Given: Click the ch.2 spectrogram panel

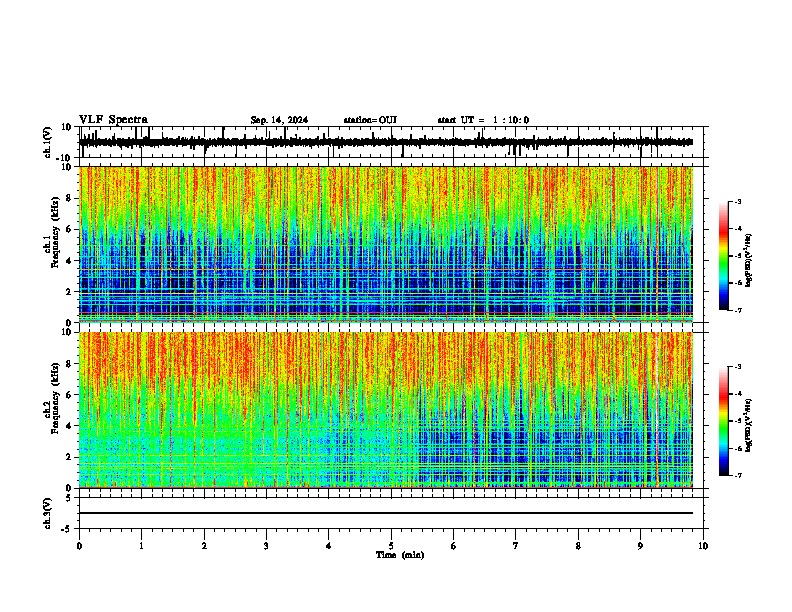Looking at the screenshot, I should 386,410.
